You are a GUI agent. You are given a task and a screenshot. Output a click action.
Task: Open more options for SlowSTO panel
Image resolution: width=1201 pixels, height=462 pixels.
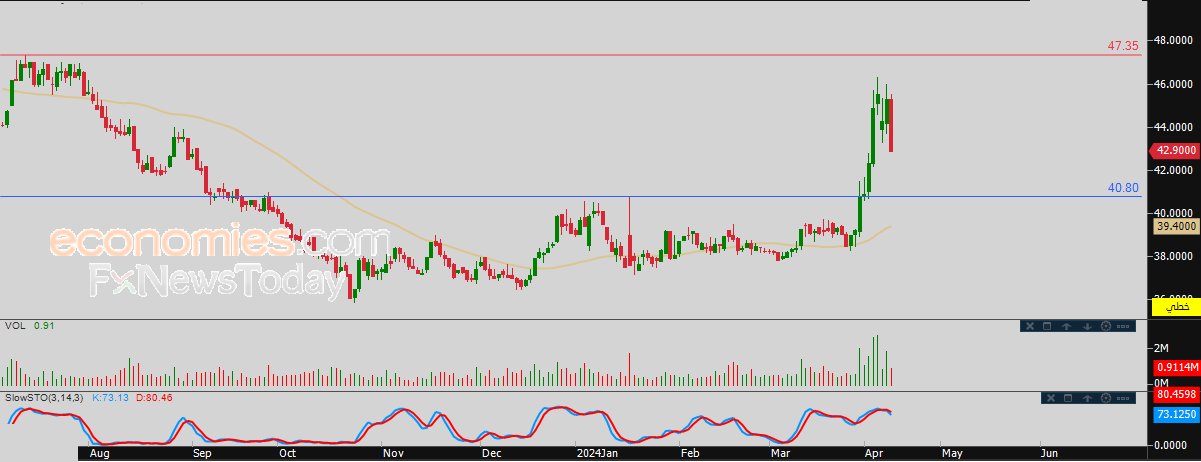[1123, 398]
